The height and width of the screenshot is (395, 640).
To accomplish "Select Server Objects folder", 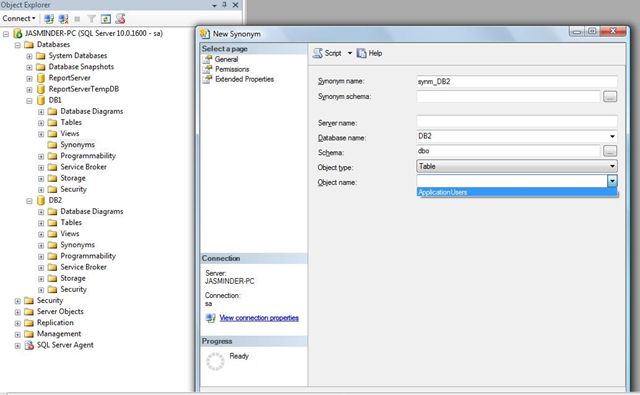I will 60,311.
